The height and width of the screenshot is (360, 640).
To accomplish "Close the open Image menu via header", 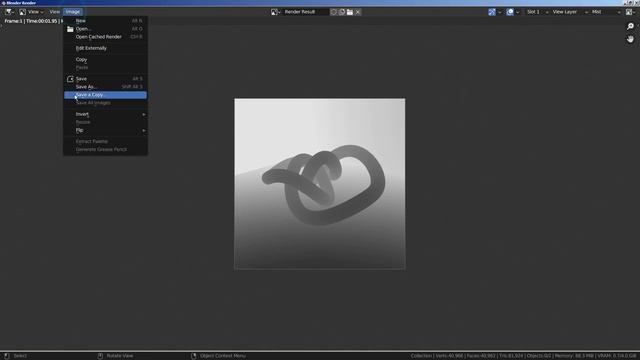I will (x=73, y=12).
